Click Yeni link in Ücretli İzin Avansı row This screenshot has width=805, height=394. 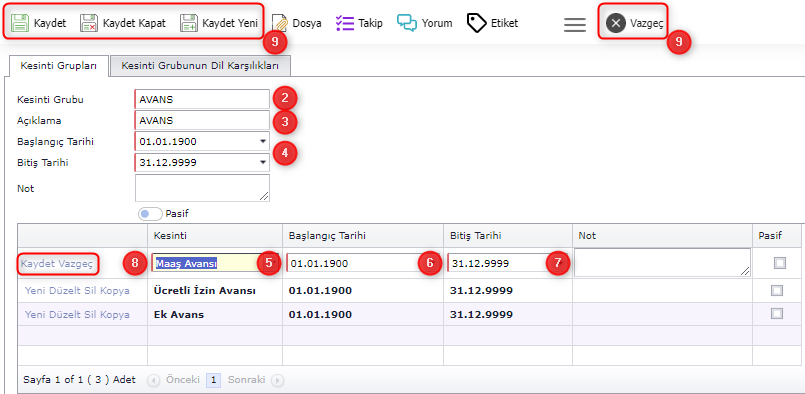(x=34, y=291)
